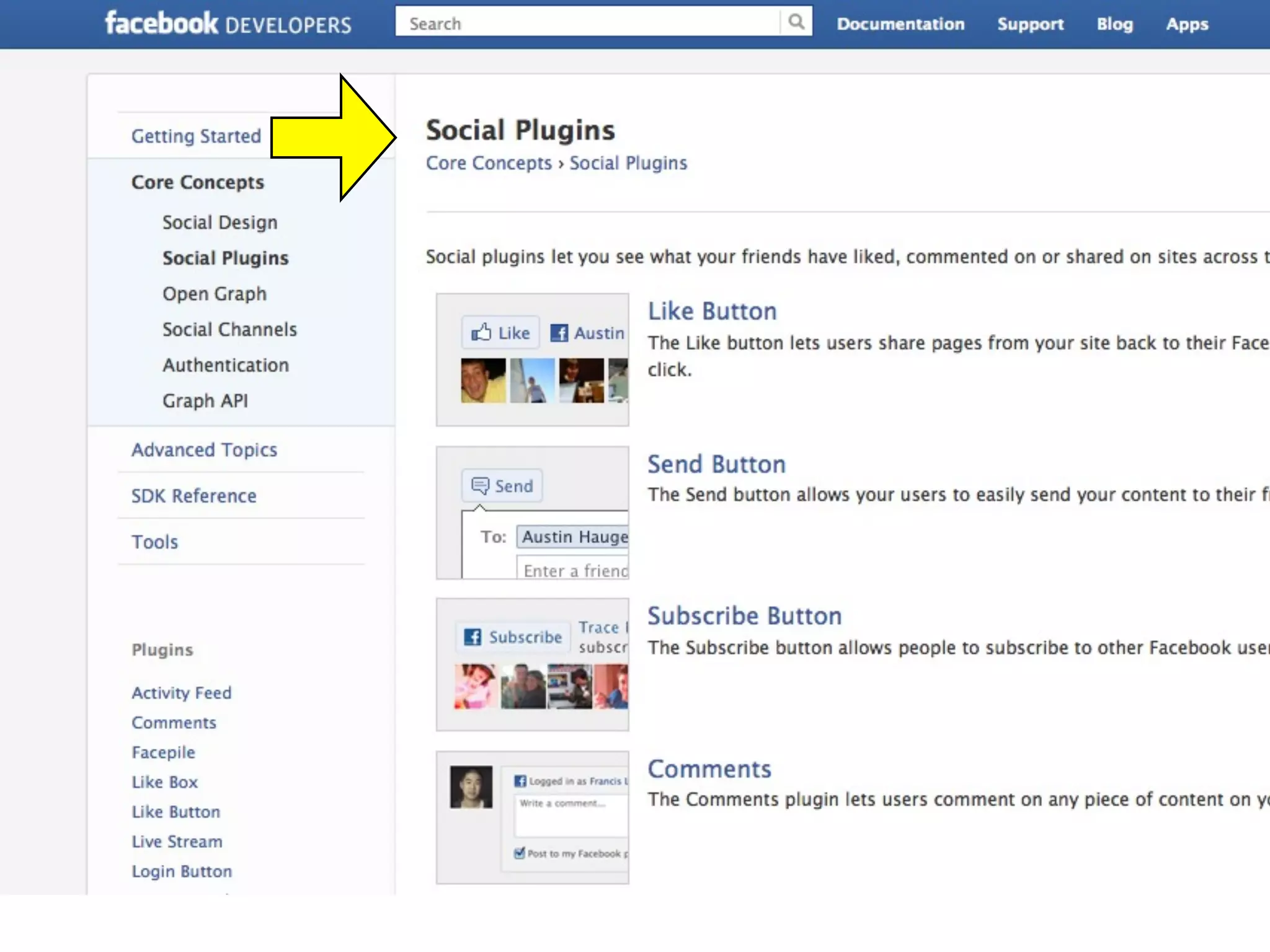Click the facebook DEVELOPERS logo

(x=228, y=24)
